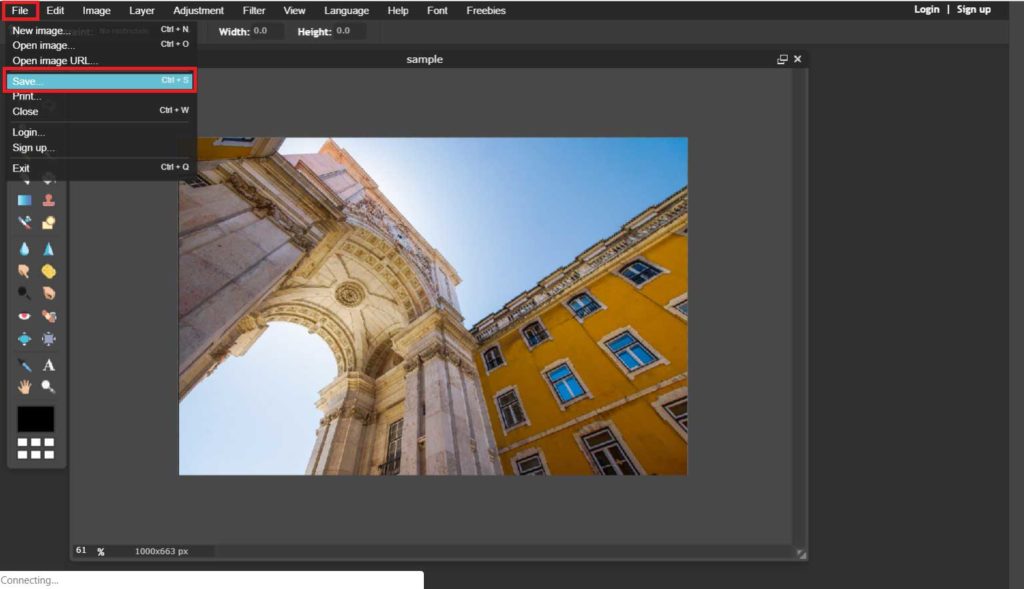This screenshot has width=1024, height=589.
Task: Select the Blur water-drop tool
Action: tap(24, 249)
